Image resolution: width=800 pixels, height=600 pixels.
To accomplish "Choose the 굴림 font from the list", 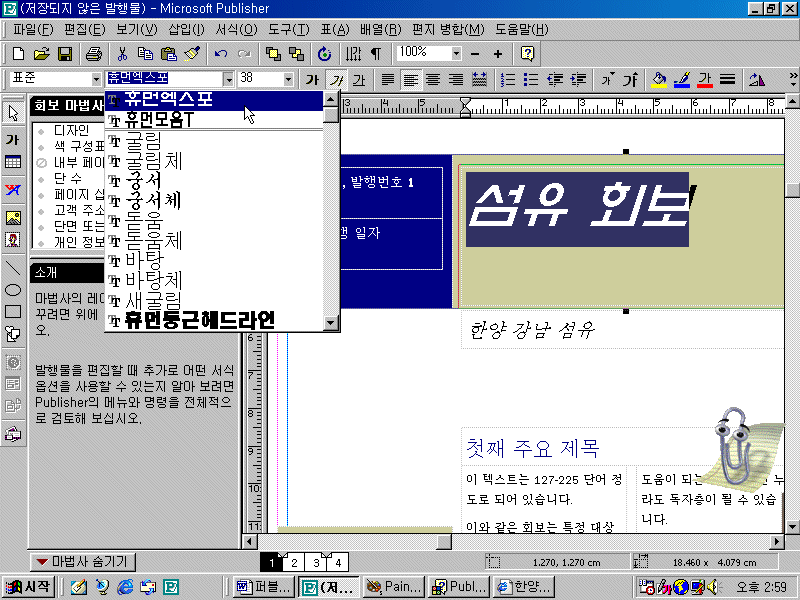I will pyautogui.click(x=214, y=141).
